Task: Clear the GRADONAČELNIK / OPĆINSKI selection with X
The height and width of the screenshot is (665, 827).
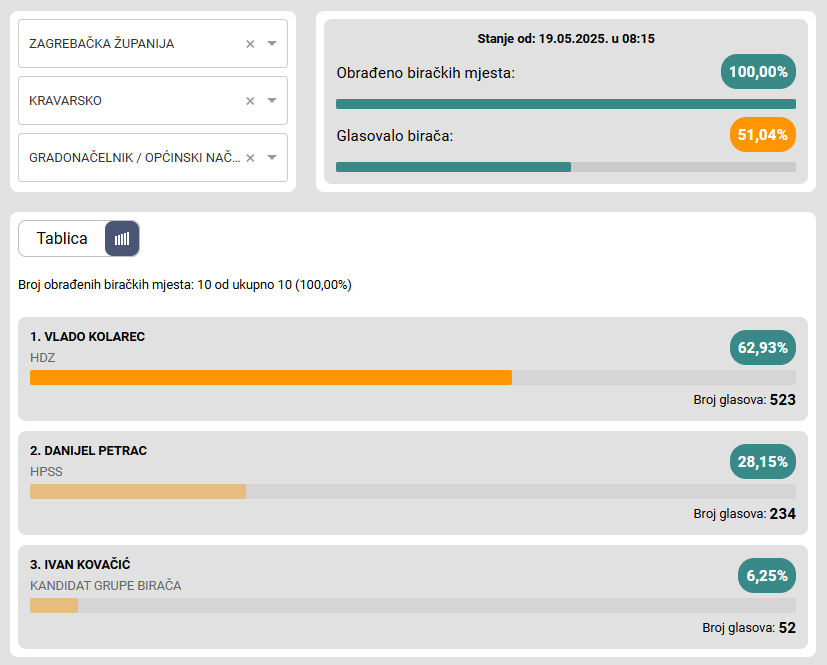Action: [x=250, y=158]
